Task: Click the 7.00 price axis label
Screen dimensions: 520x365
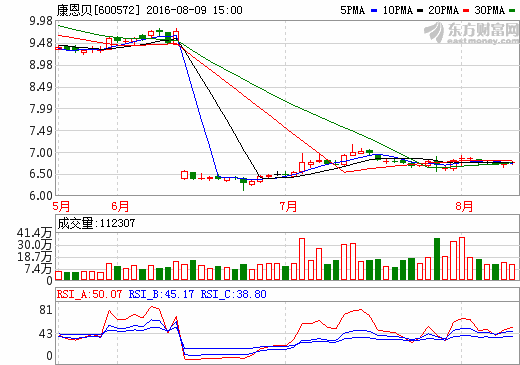Action: (41, 153)
